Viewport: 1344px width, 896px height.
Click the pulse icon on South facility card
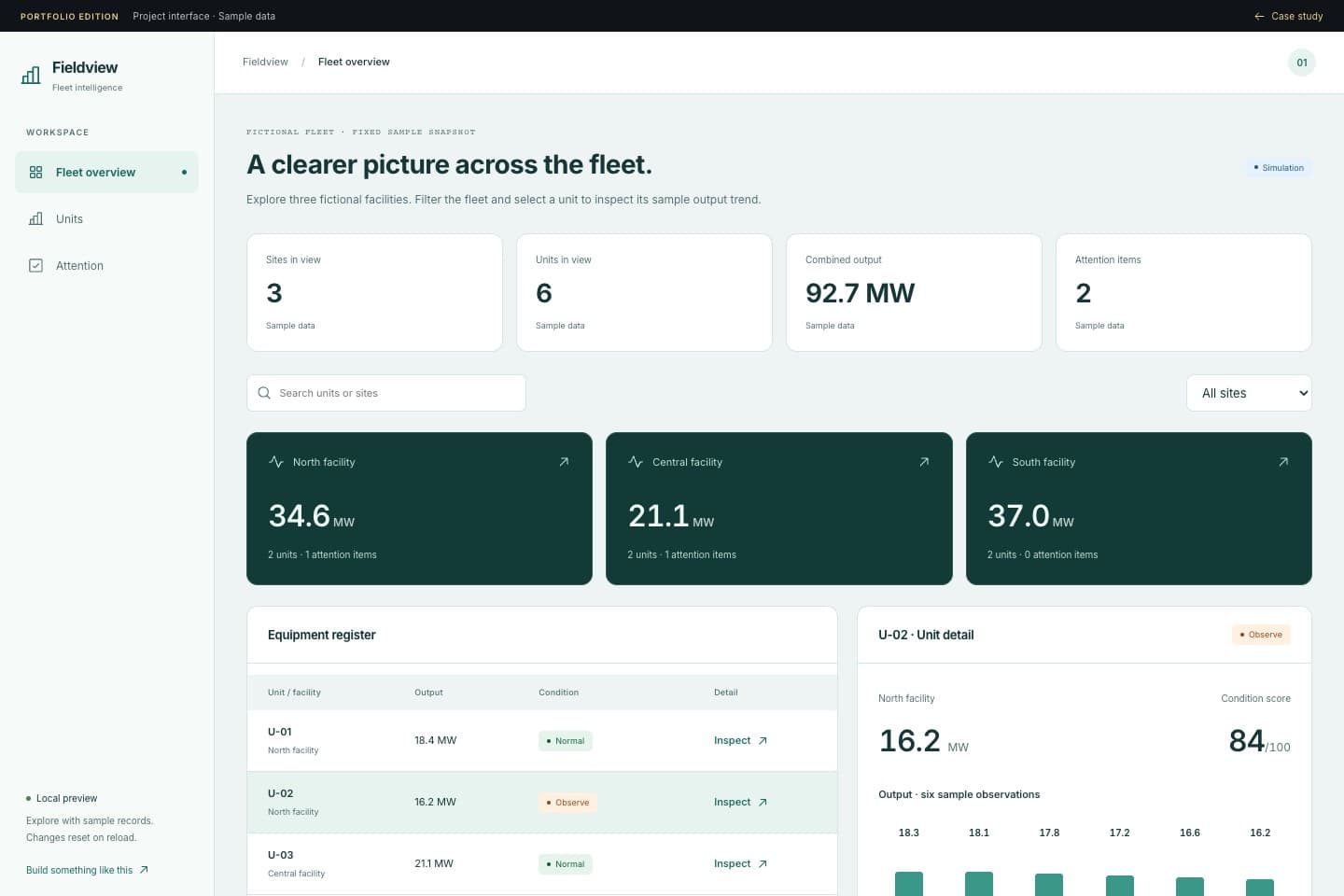996,462
